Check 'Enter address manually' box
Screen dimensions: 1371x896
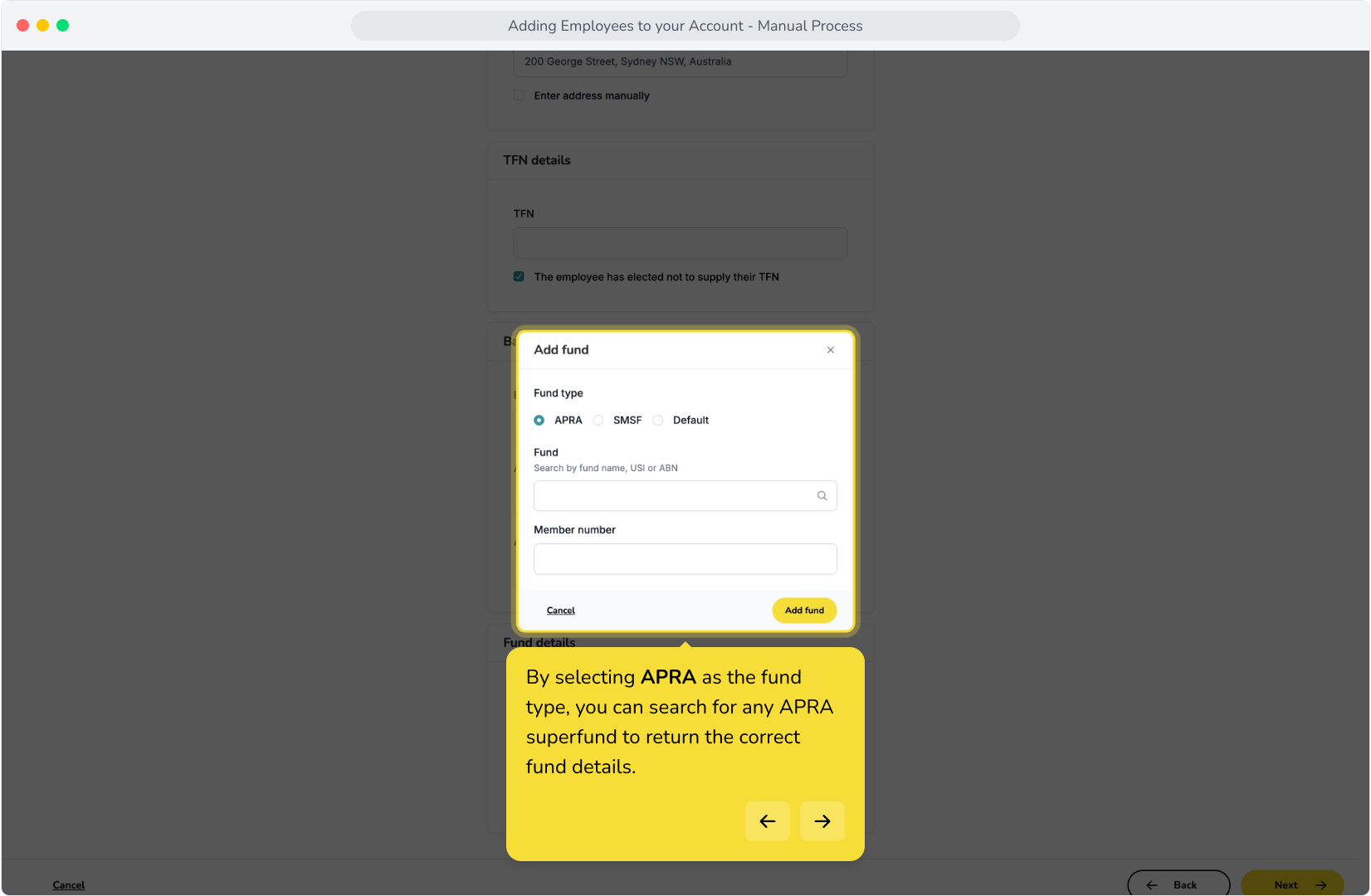519,95
